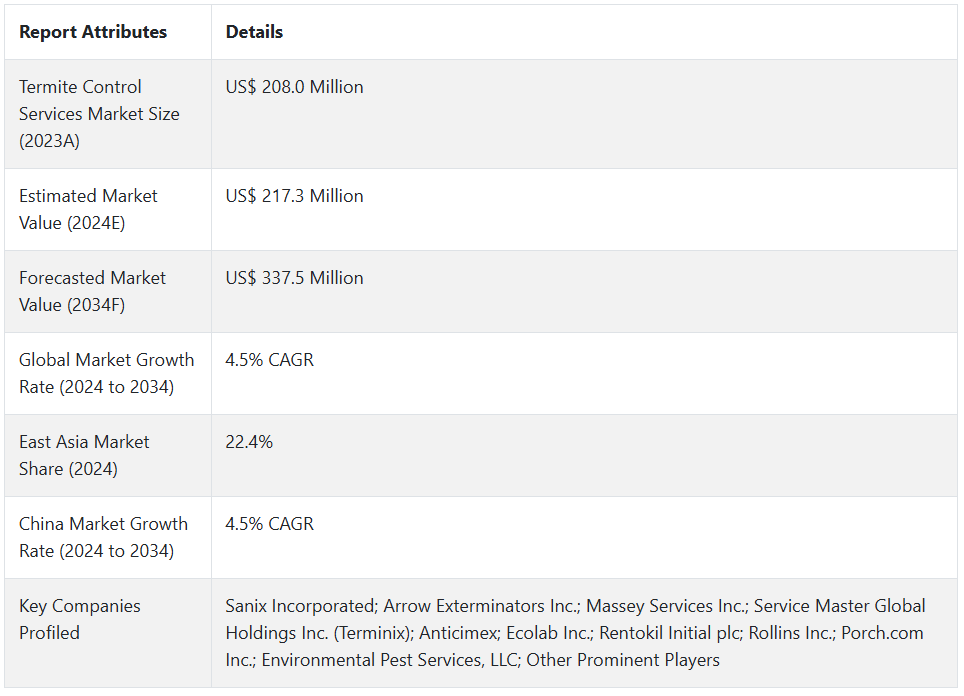This screenshot has width=964, height=696.
Task: Select the East Asia Market Share cell
Action: coord(84,455)
